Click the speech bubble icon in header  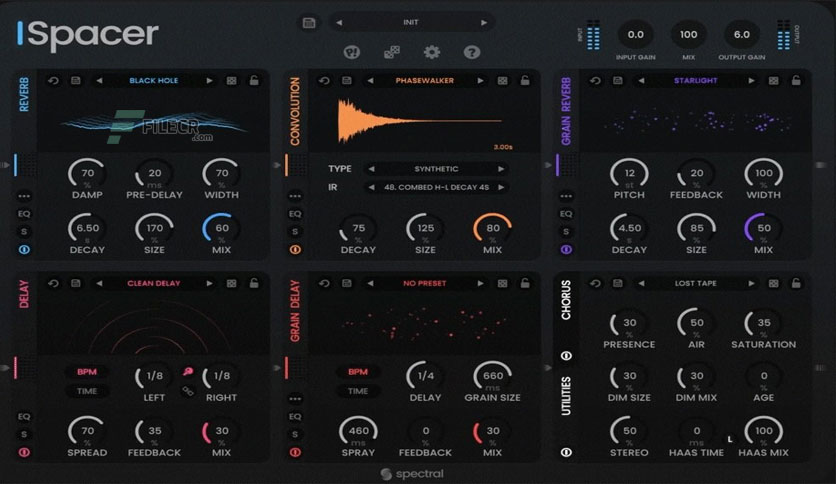(352, 52)
